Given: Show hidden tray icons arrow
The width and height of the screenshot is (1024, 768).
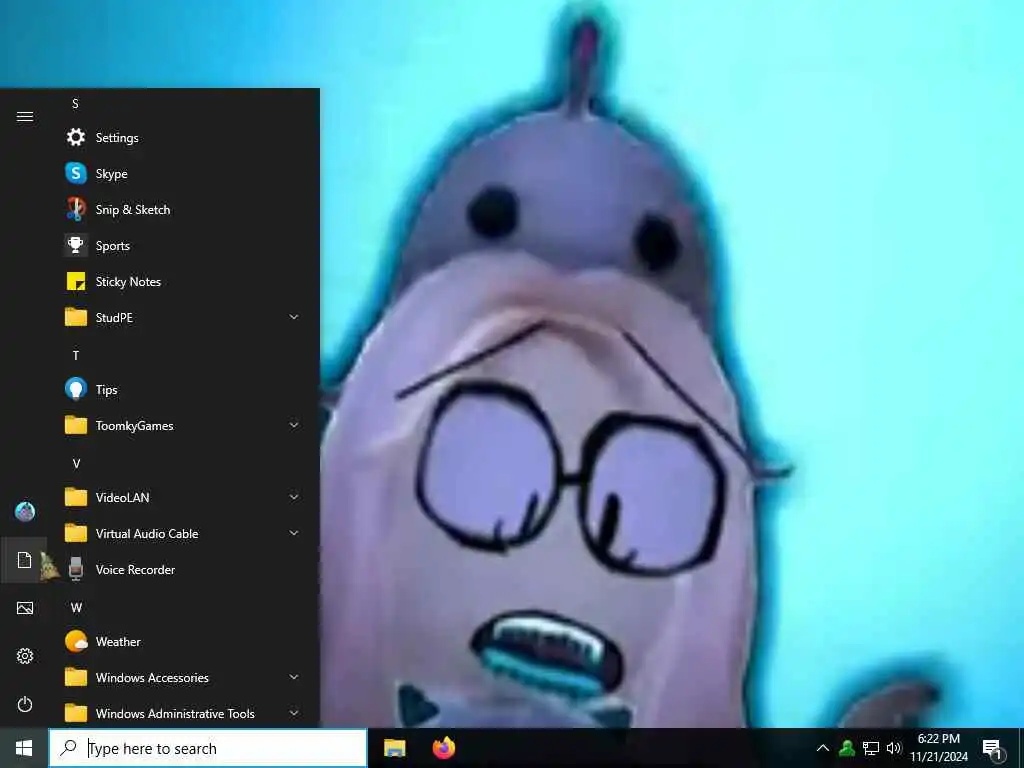Looking at the screenshot, I should (823, 748).
